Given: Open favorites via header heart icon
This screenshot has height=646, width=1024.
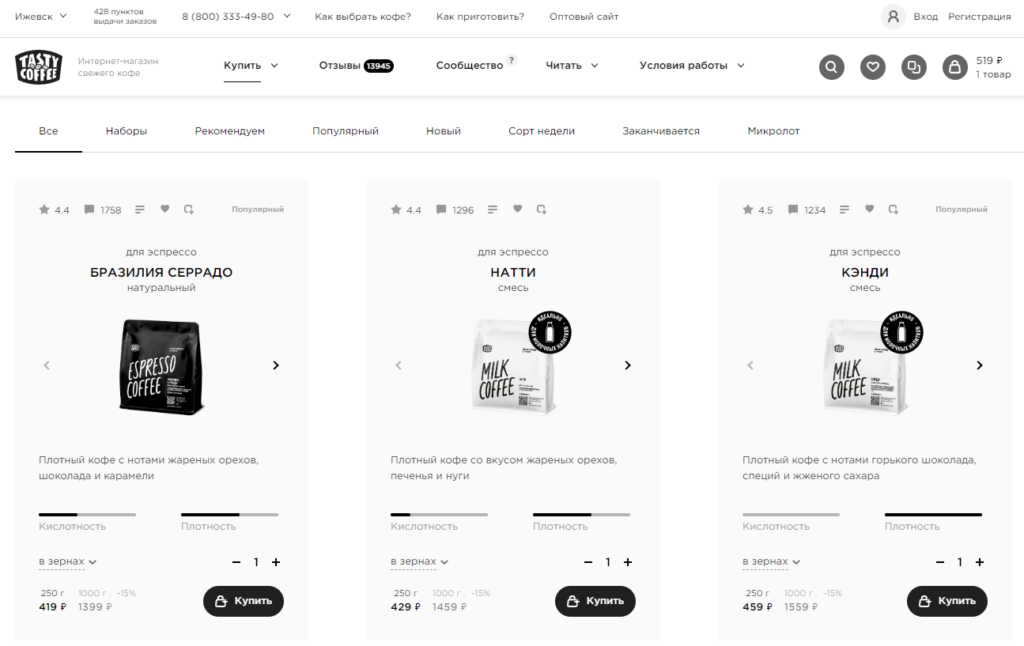Looking at the screenshot, I should click(x=873, y=67).
